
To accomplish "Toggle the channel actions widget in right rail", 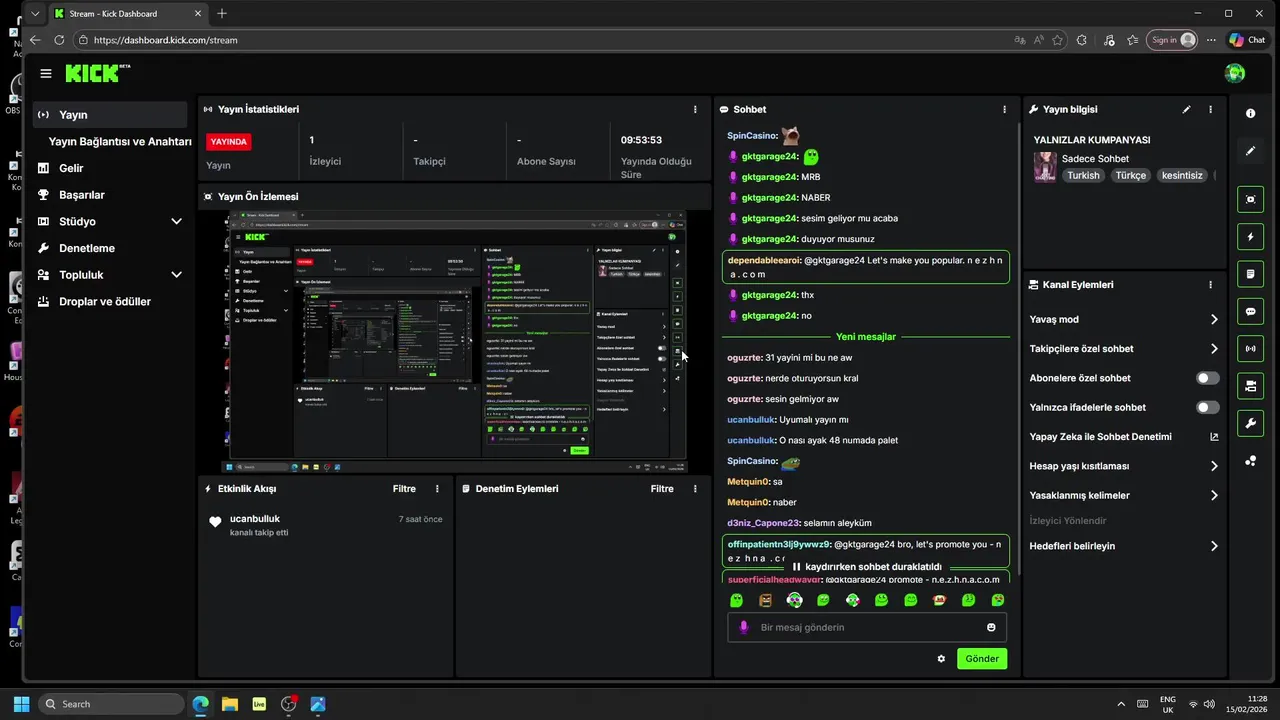I will tap(1250, 386).
